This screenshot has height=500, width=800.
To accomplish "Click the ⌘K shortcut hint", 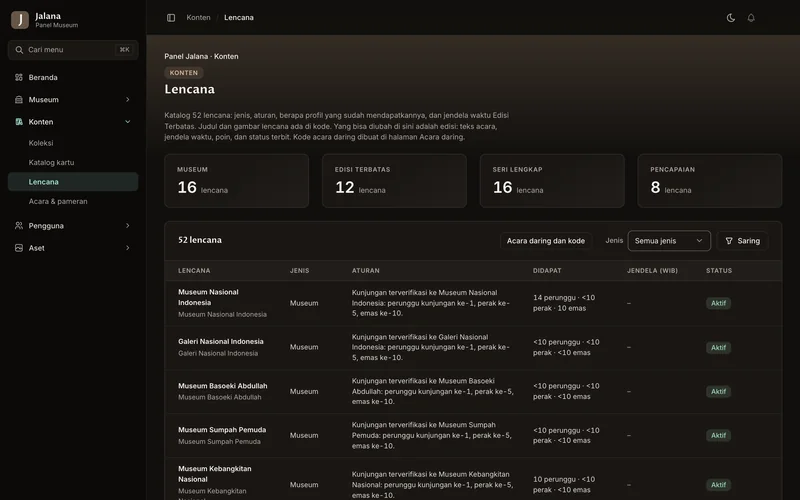I will click(x=124, y=49).
